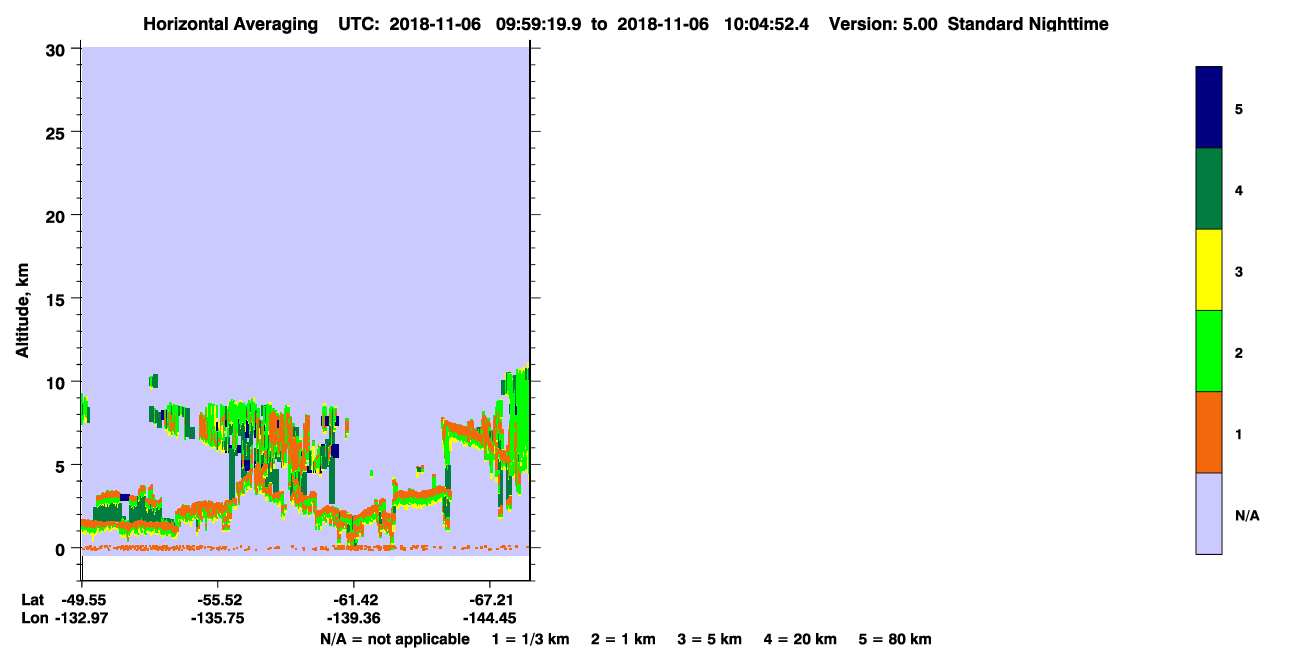Click longitude value '-132.97'
Screen dimensions: 1300x667
click(82, 618)
